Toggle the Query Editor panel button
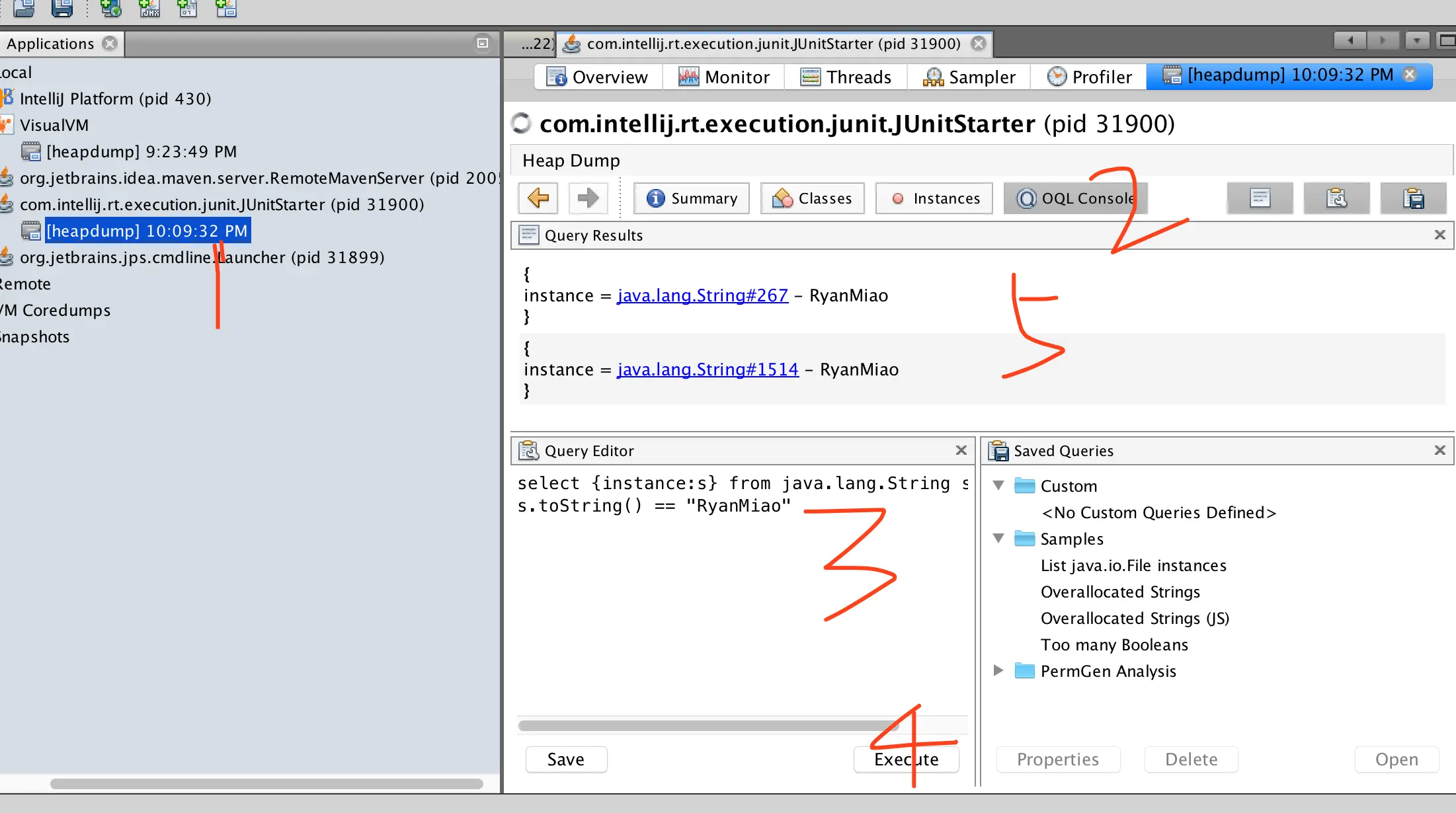The height and width of the screenshot is (813, 1456). tap(1336, 198)
